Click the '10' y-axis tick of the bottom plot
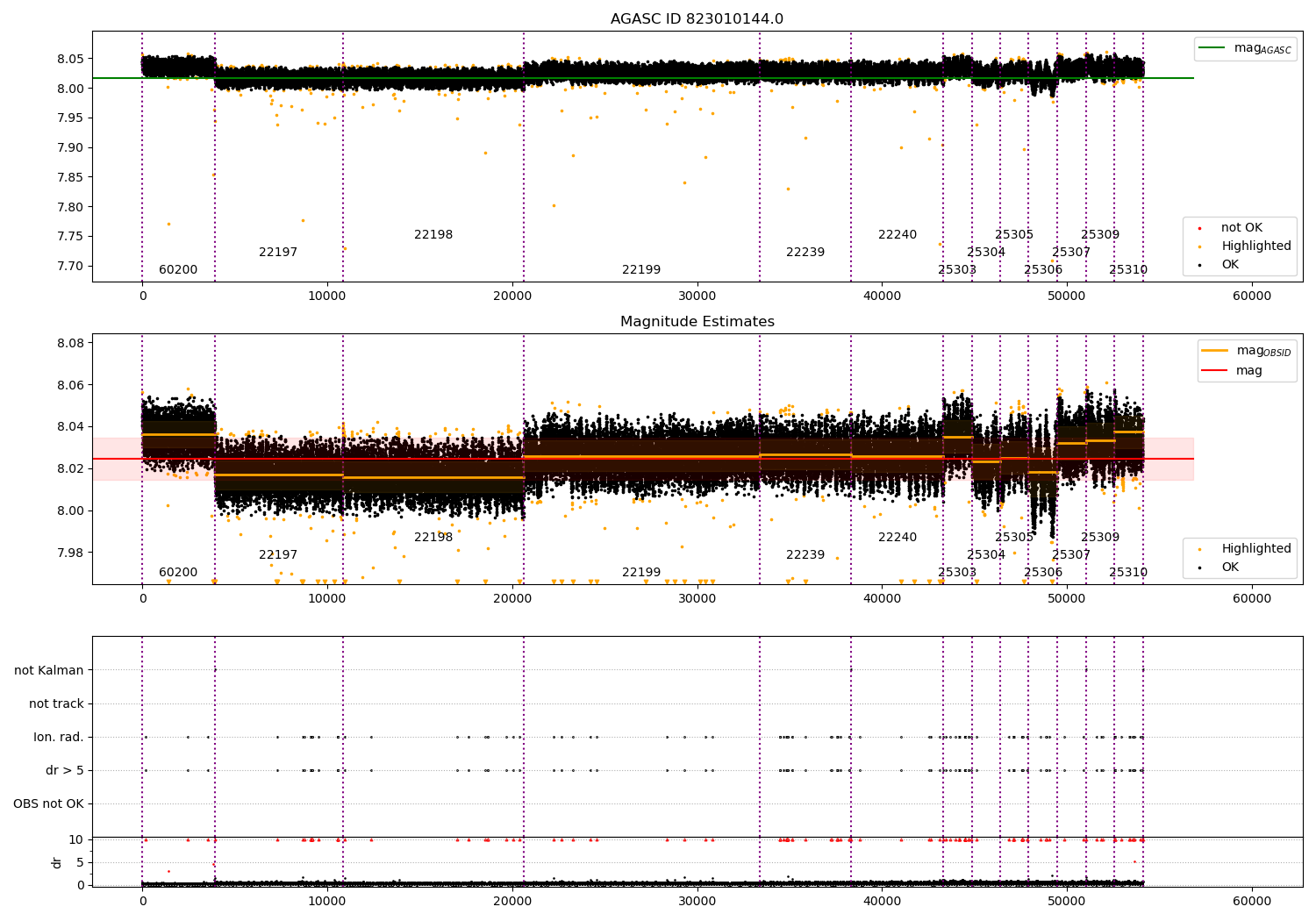This screenshot has width=1316, height=921. (76, 839)
